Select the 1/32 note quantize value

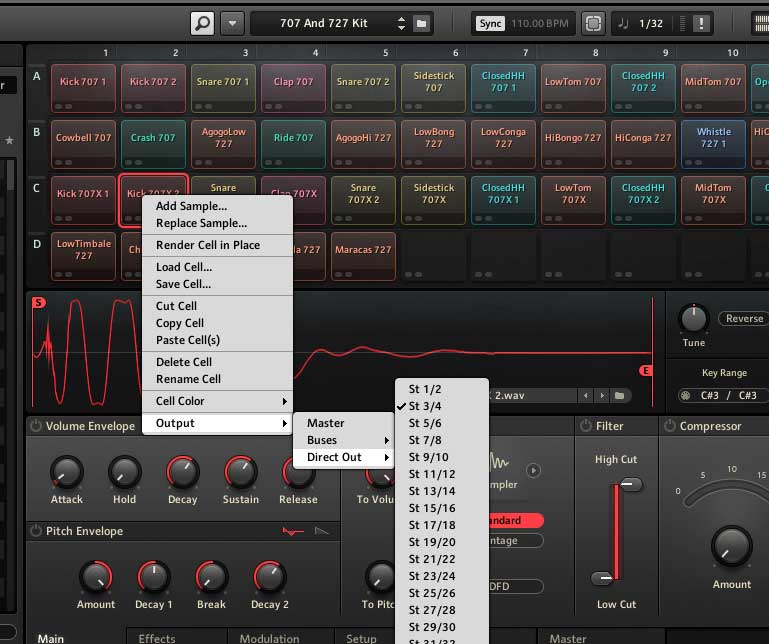coord(651,24)
